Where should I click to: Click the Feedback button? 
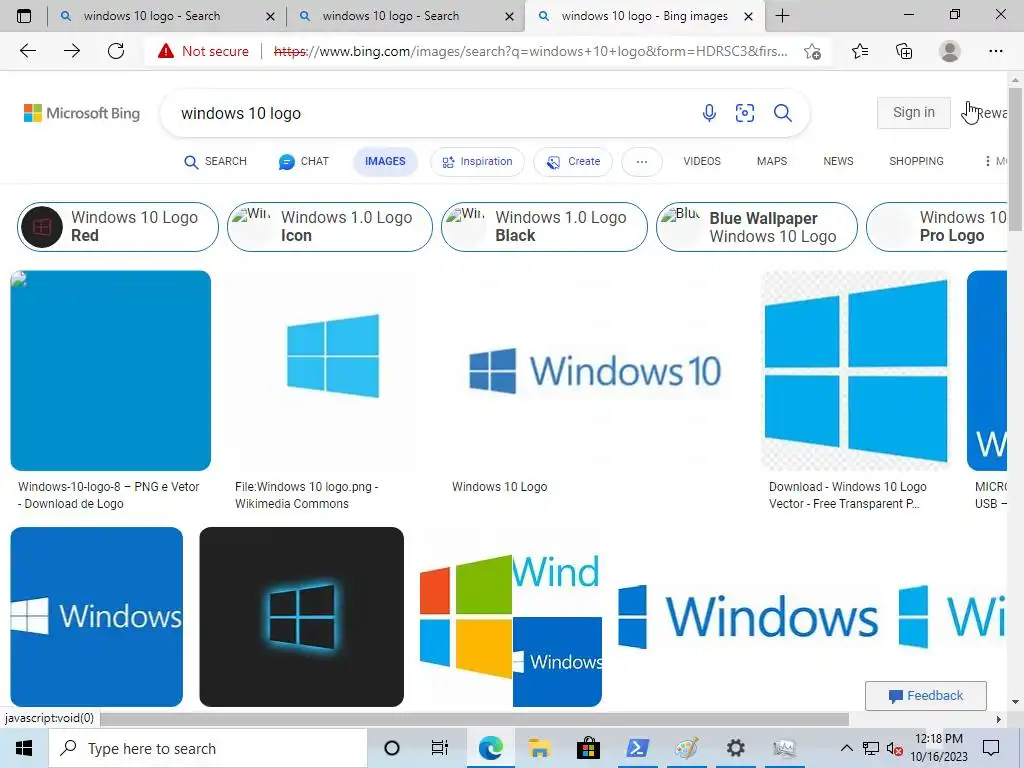click(x=925, y=696)
